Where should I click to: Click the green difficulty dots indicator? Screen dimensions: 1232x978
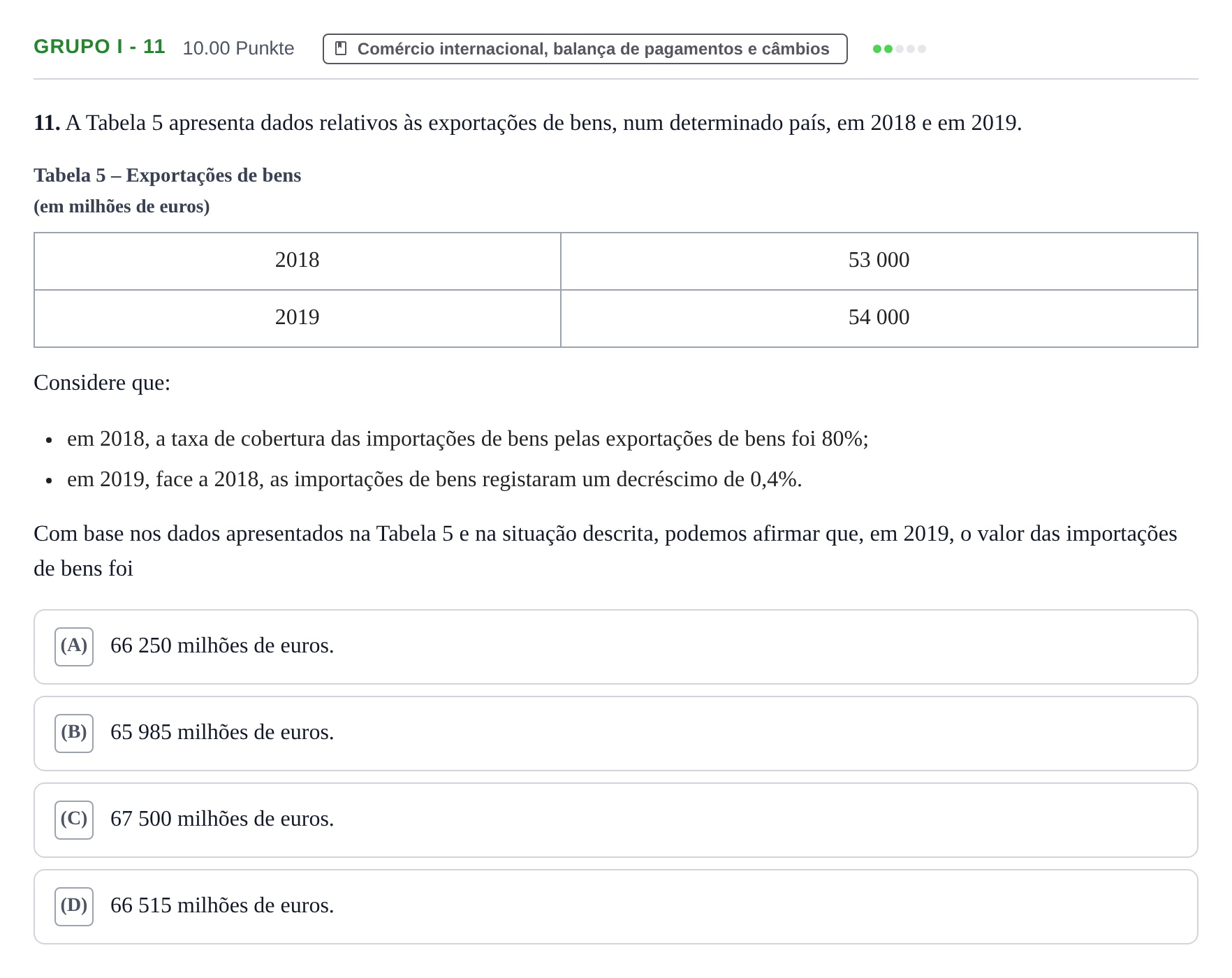tap(899, 49)
